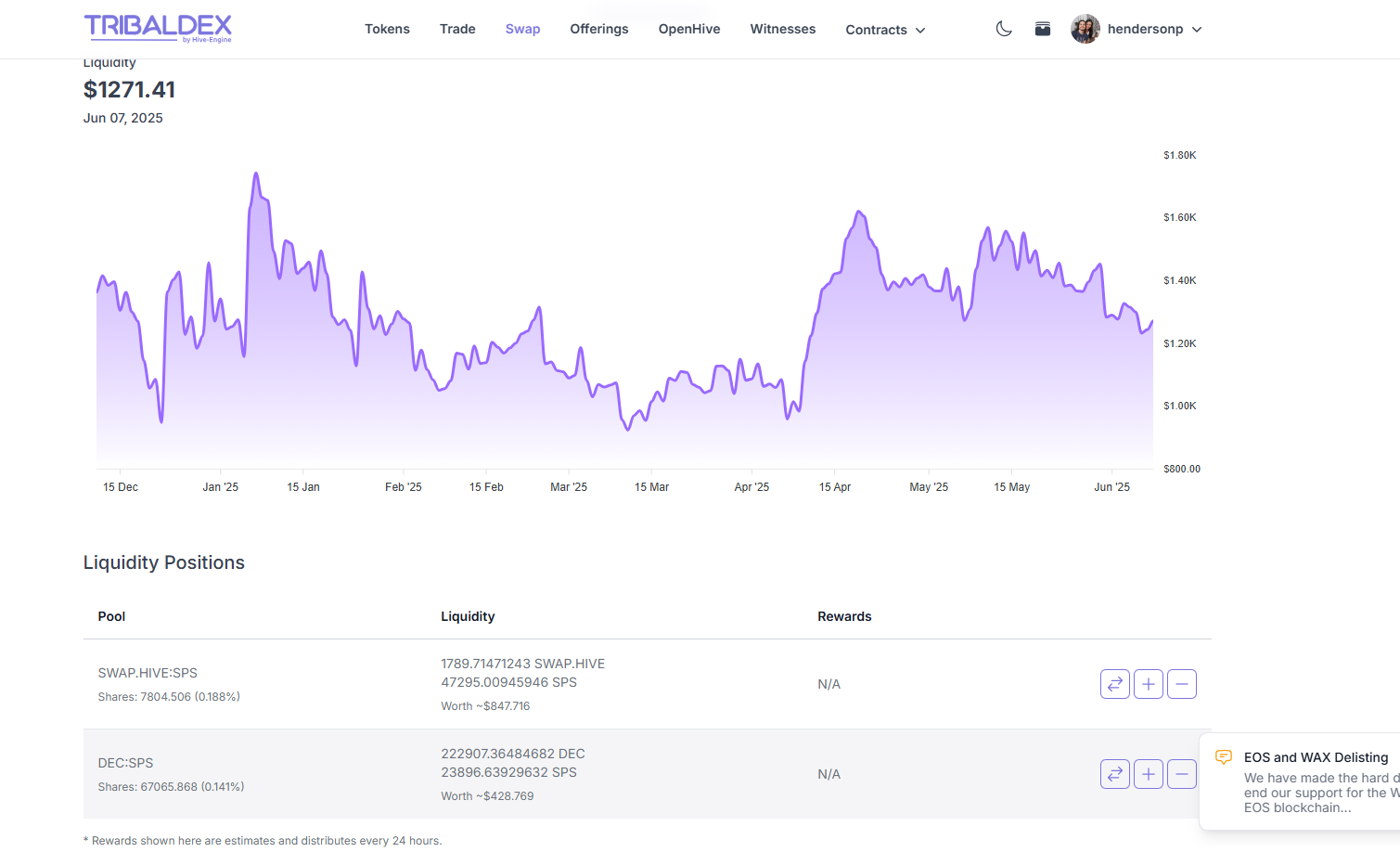This screenshot has width=1400, height=852.
Task: Click the EOS and WAX Delisting notification icon
Action: (1224, 757)
